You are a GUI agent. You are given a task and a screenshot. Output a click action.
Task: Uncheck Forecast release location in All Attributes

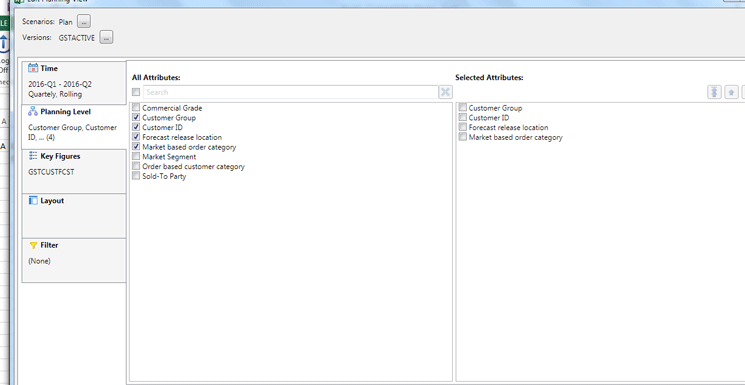136,137
